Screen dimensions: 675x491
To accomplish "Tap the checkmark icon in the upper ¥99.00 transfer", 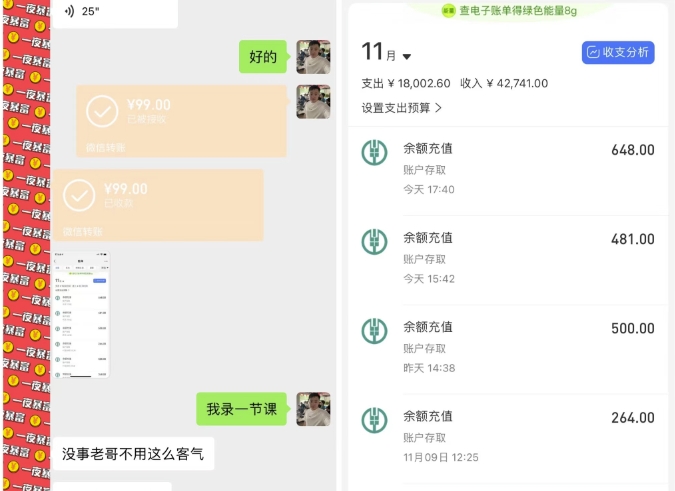I will (x=102, y=112).
